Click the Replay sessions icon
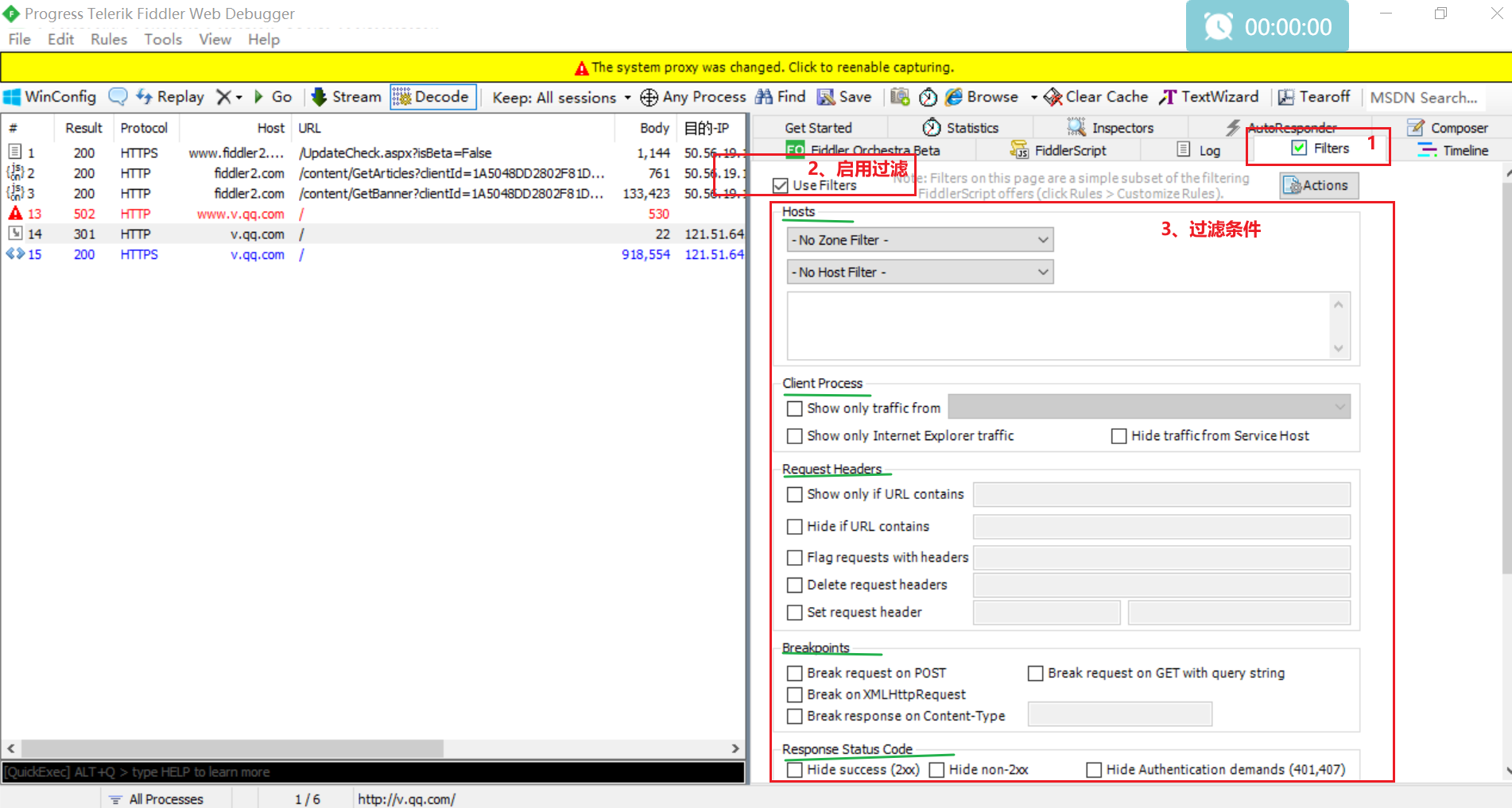 144,97
